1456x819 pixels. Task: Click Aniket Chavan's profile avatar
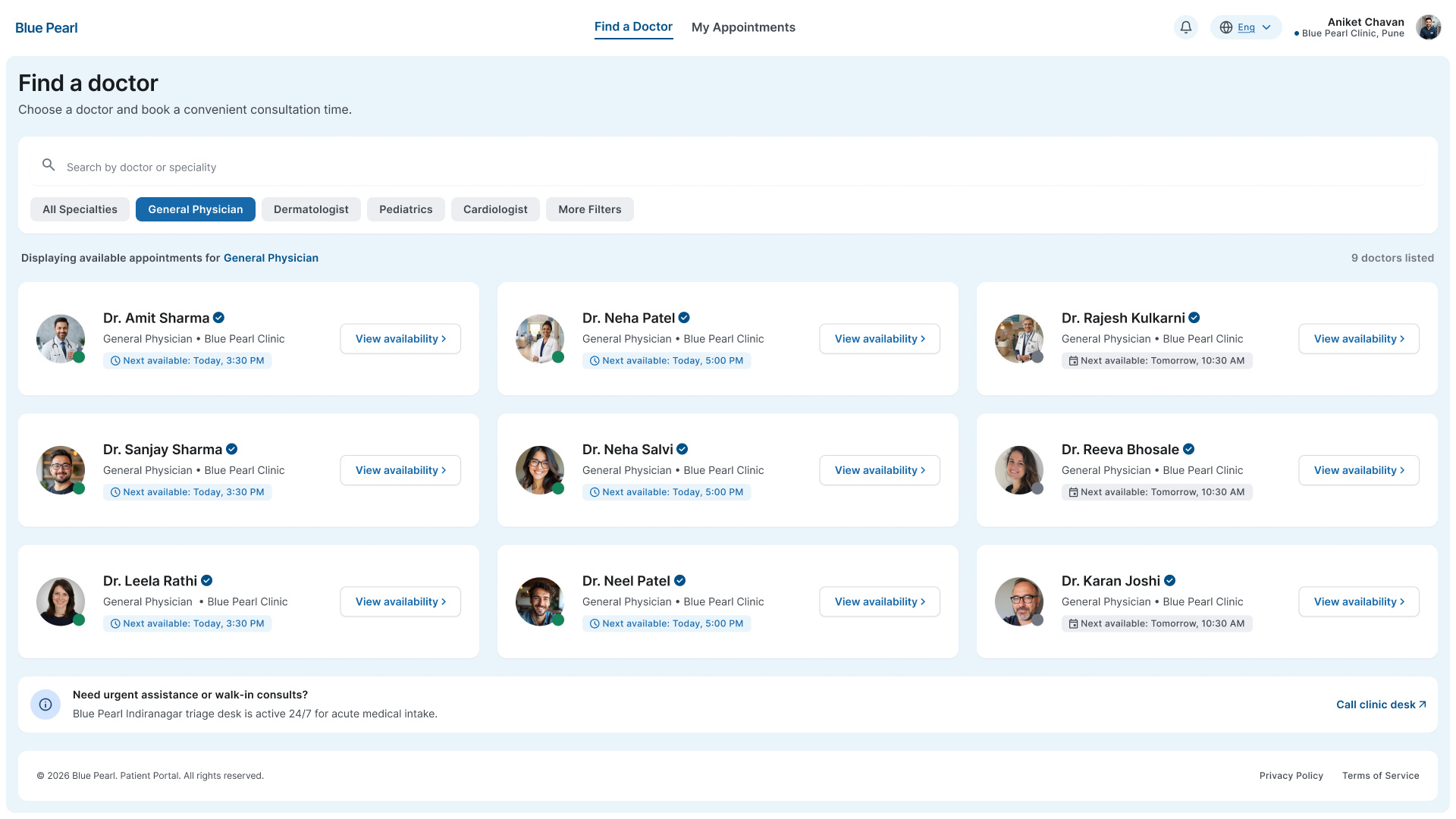point(1429,27)
